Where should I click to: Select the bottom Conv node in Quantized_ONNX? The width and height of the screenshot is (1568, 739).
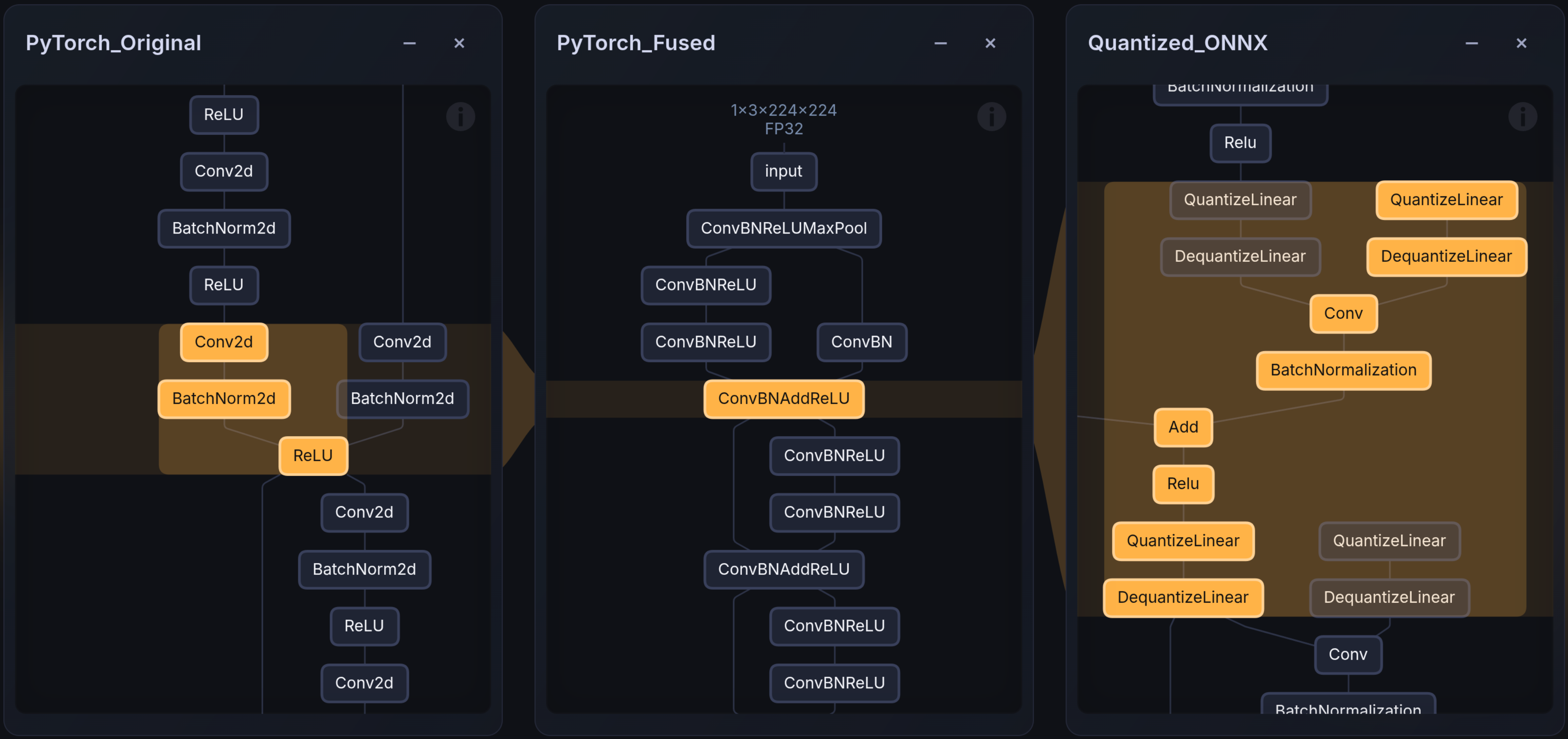[x=1348, y=654]
